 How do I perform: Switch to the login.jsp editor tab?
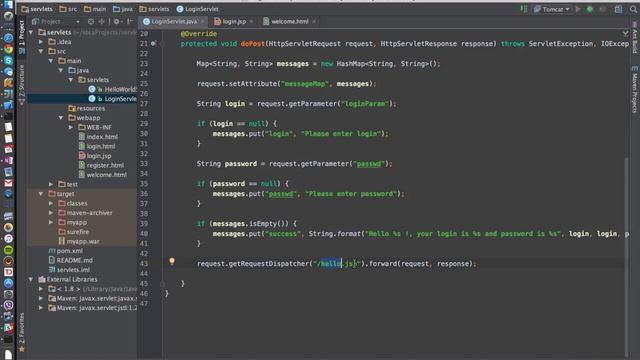coord(233,22)
